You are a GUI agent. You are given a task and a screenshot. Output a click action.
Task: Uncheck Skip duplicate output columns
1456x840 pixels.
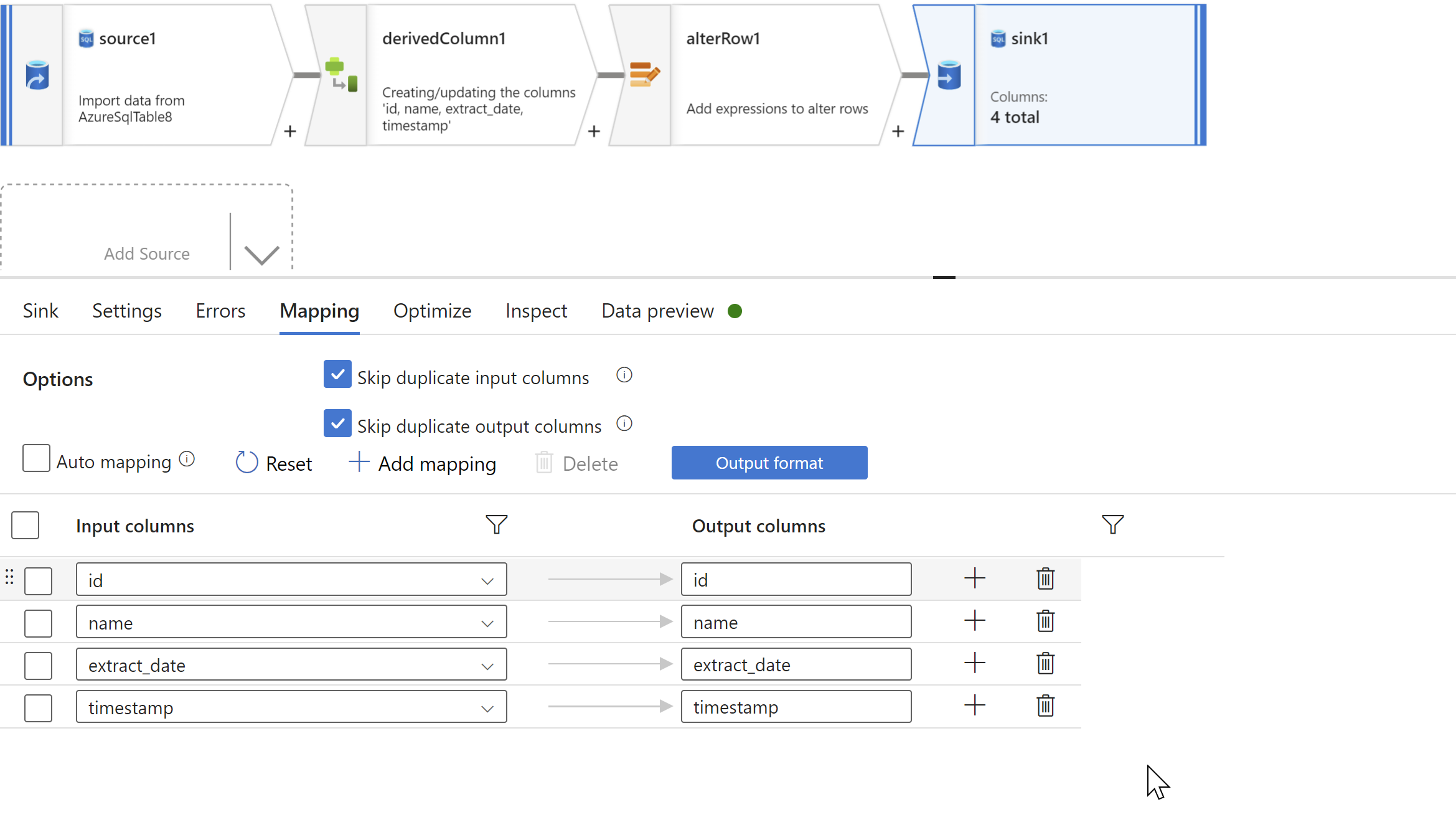tap(337, 423)
